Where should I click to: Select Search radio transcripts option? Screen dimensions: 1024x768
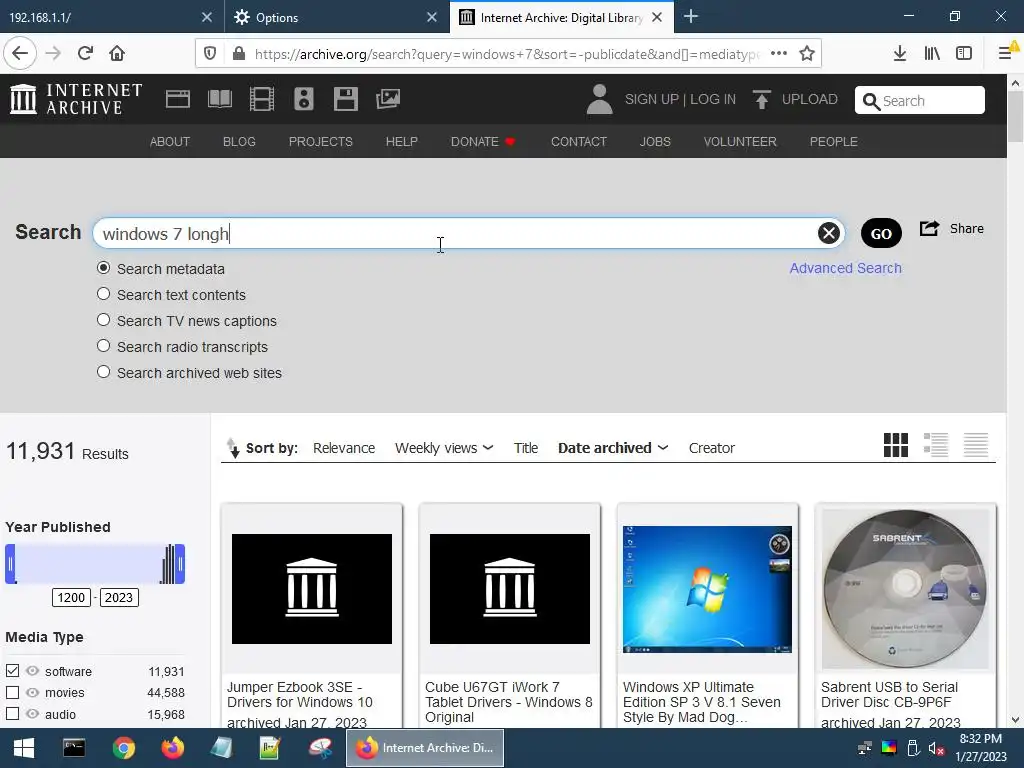pos(103,345)
